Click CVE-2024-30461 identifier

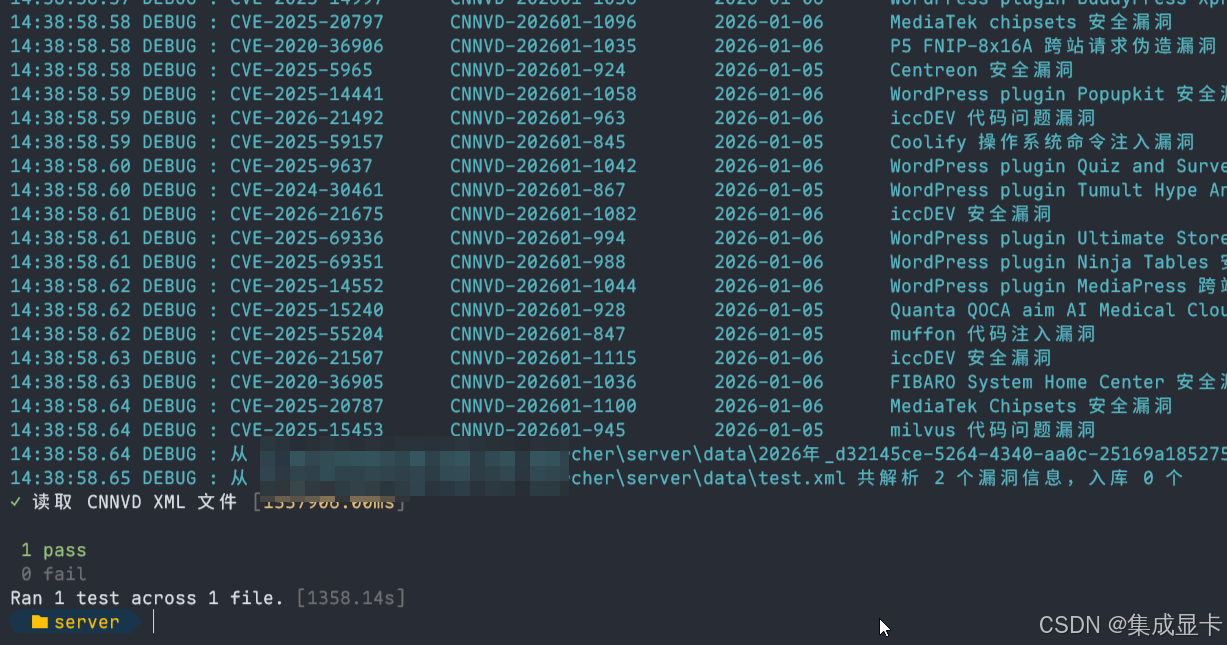(306, 190)
